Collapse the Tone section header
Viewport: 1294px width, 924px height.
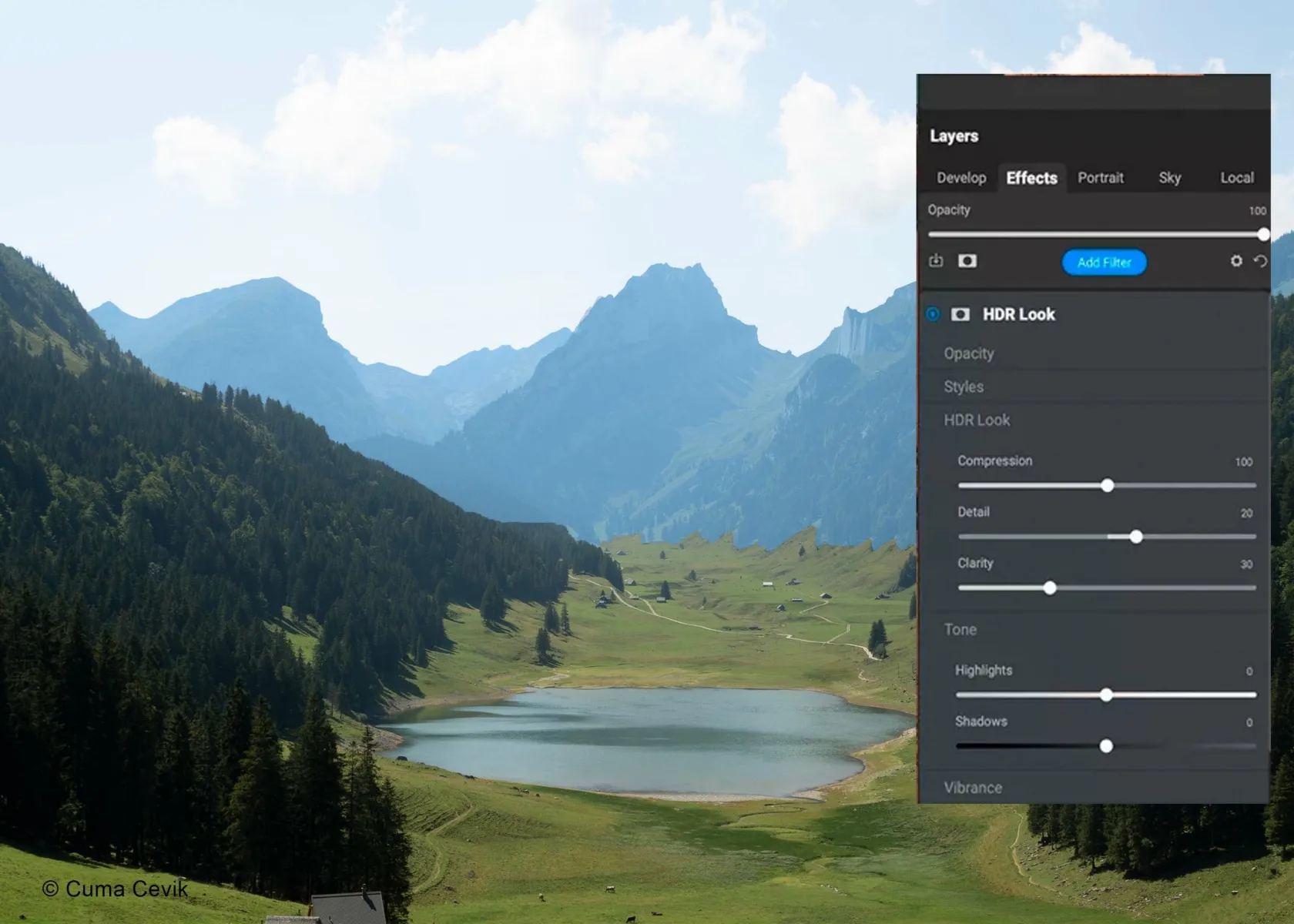pyautogui.click(x=960, y=629)
